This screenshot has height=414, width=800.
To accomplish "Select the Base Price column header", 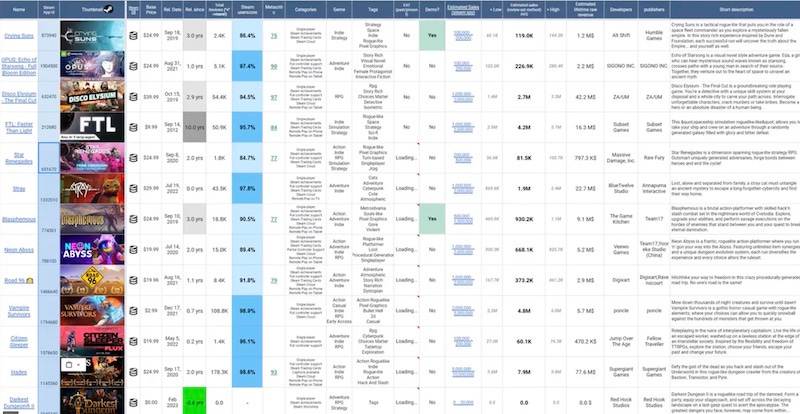I will pyautogui.click(x=151, y=9).
